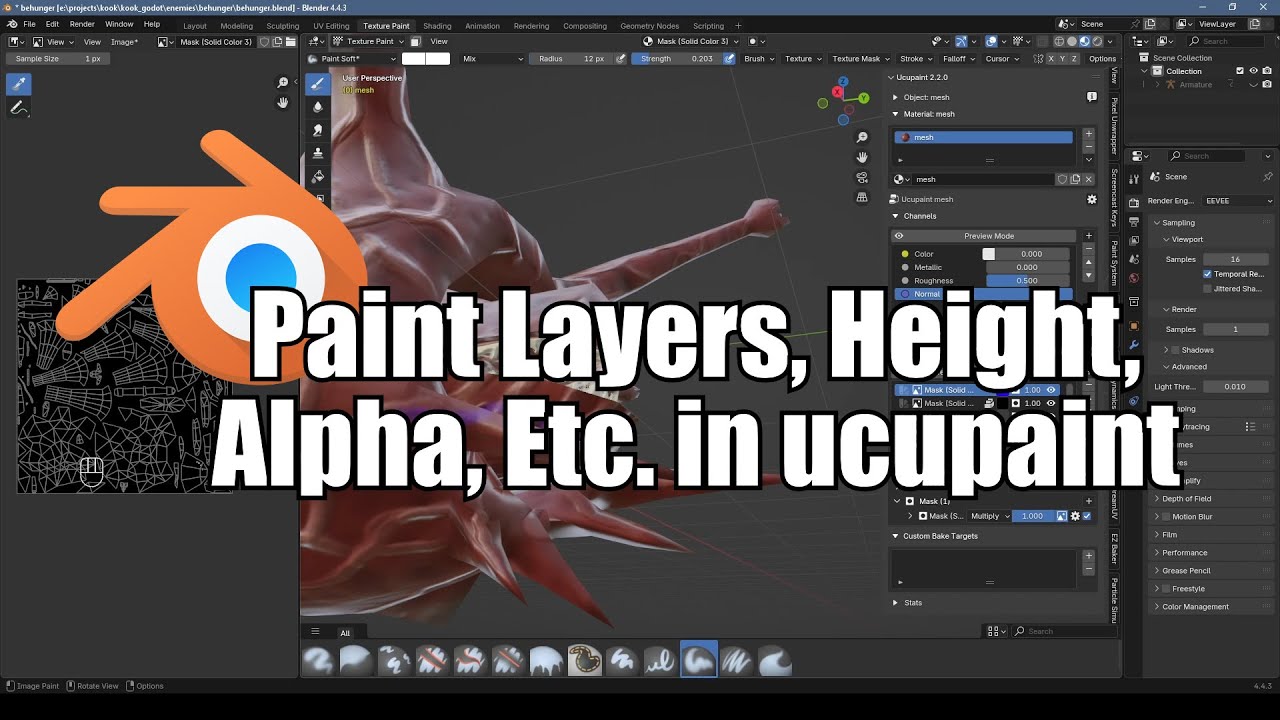Enable the Freestyle checkbox
This screenshot has height=720, width=1280.
[1166, 589]
